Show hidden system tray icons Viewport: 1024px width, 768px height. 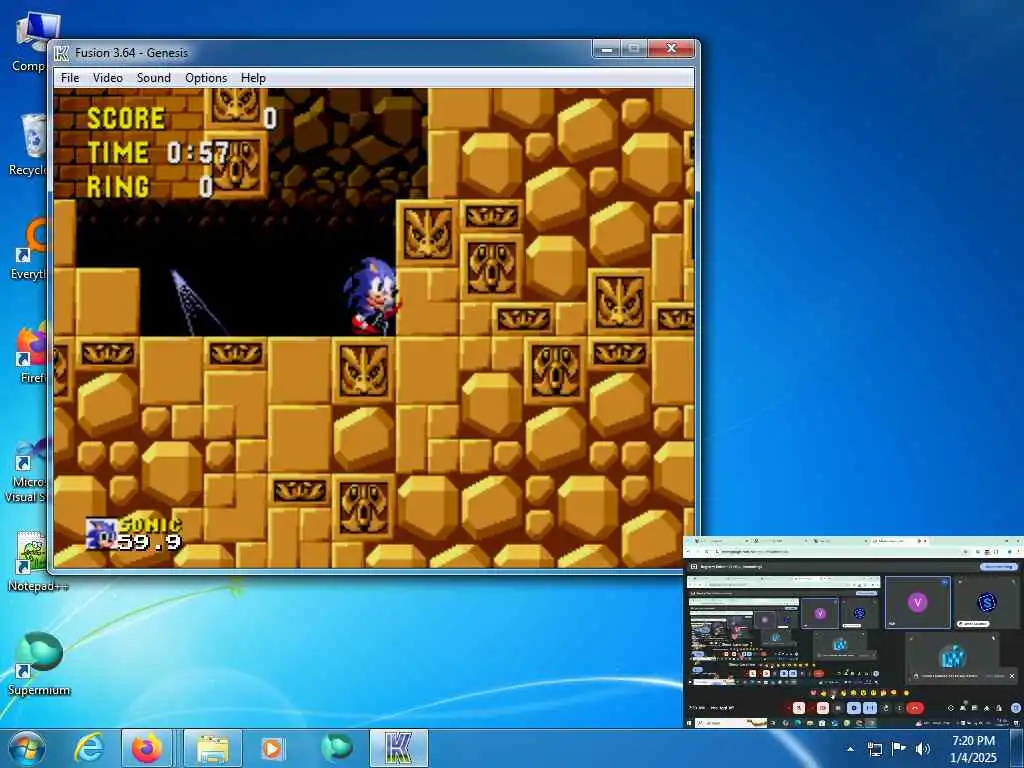[x=850, y=749]
